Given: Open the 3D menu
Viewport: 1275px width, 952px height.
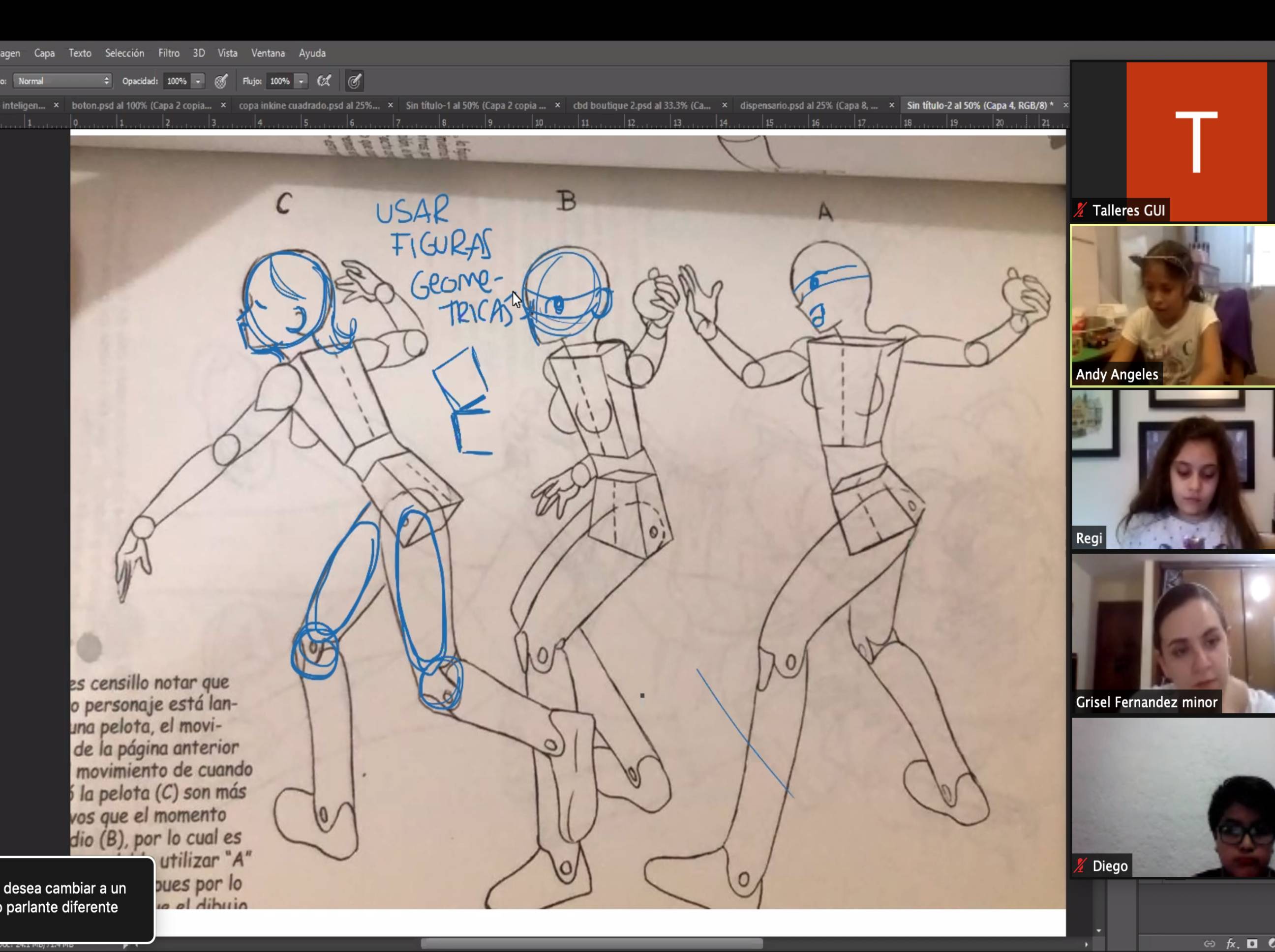Looking at the screenshot, I should 199,53.
